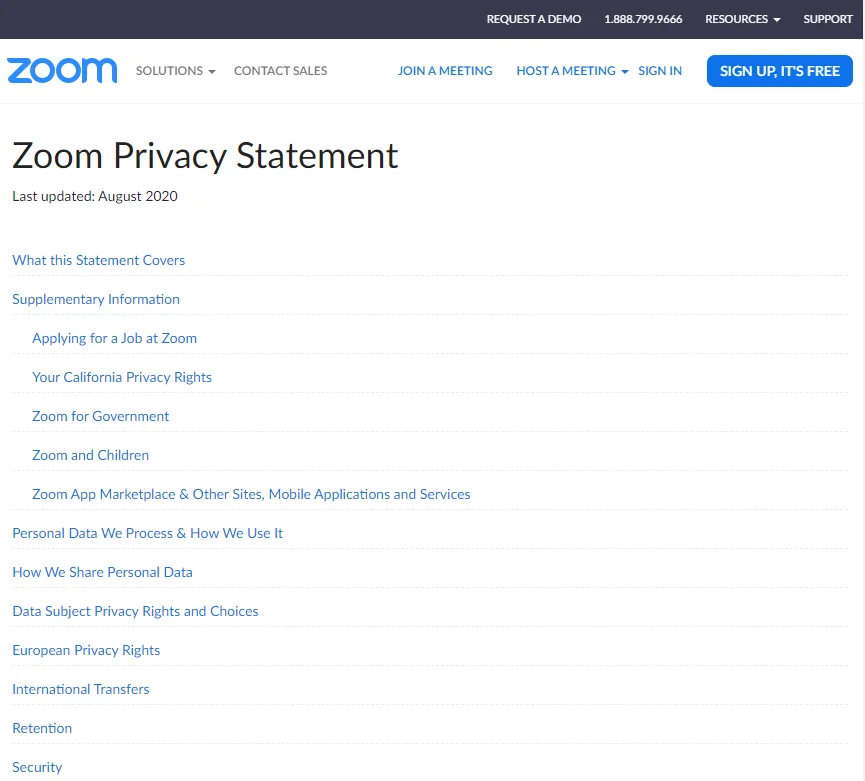Jump to Personal Data We Process section

(147, 533)
